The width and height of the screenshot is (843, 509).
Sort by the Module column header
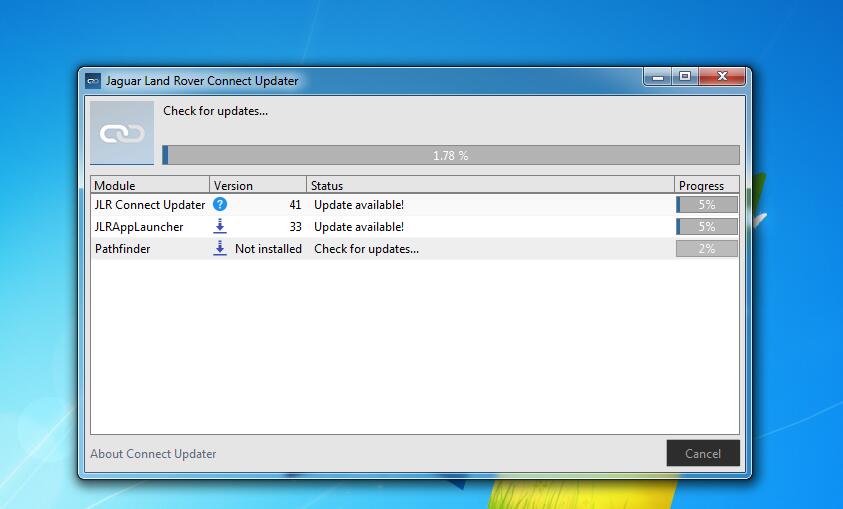[150, 185]
